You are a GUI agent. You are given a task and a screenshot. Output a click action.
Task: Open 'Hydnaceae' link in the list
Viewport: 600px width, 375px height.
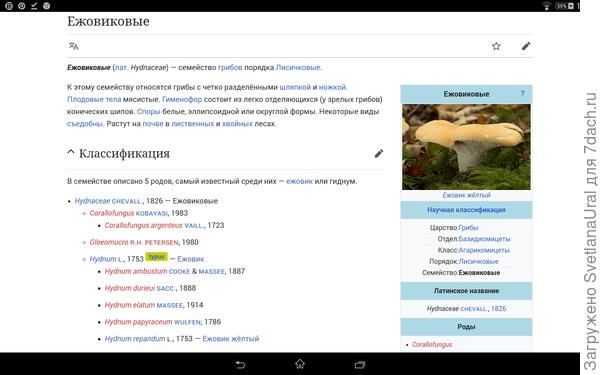tap(92, 201)
